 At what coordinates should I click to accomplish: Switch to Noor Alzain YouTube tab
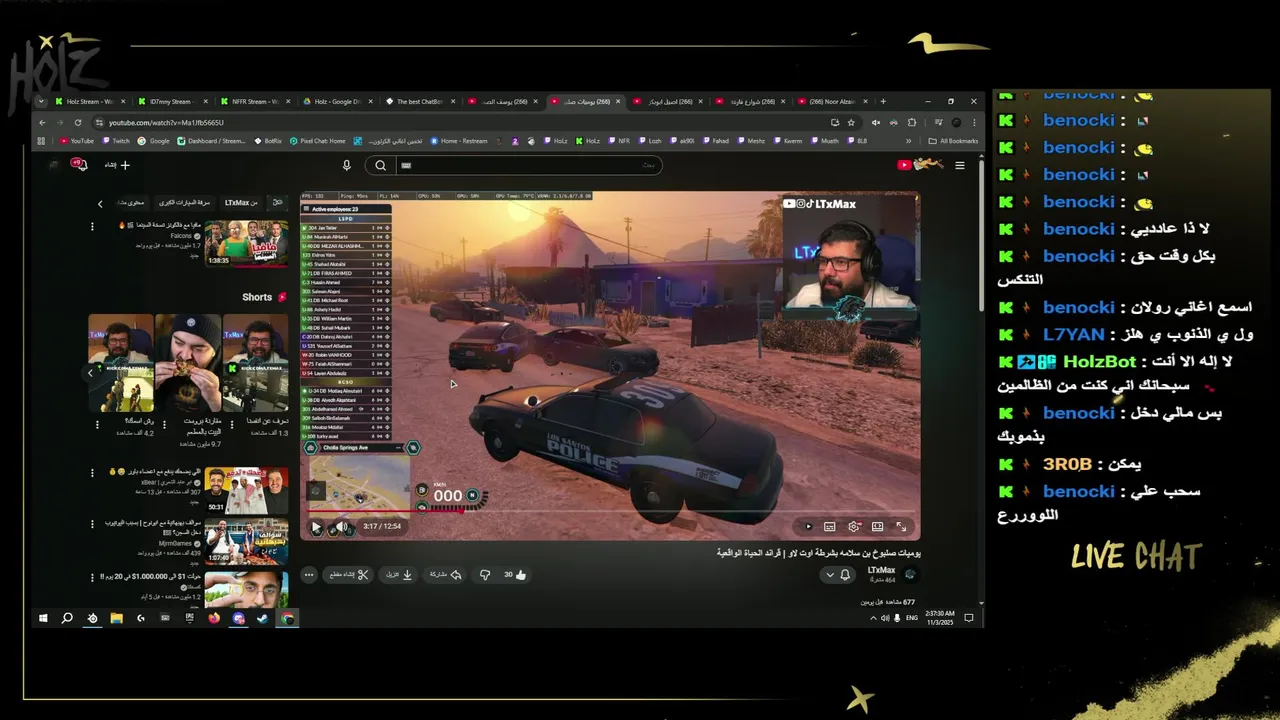[833, 101]
